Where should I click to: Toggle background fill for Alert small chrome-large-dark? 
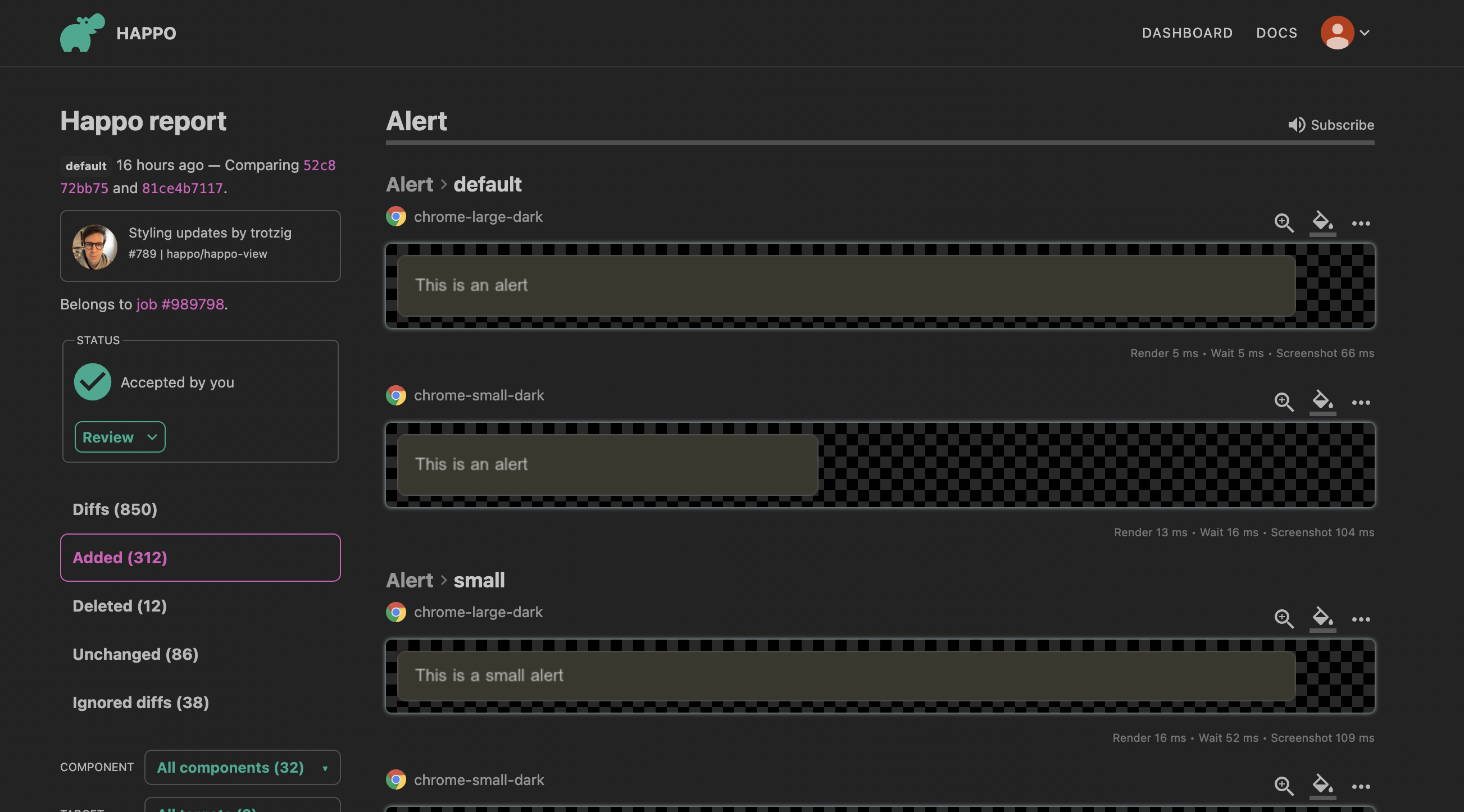tap(1322, 618)
